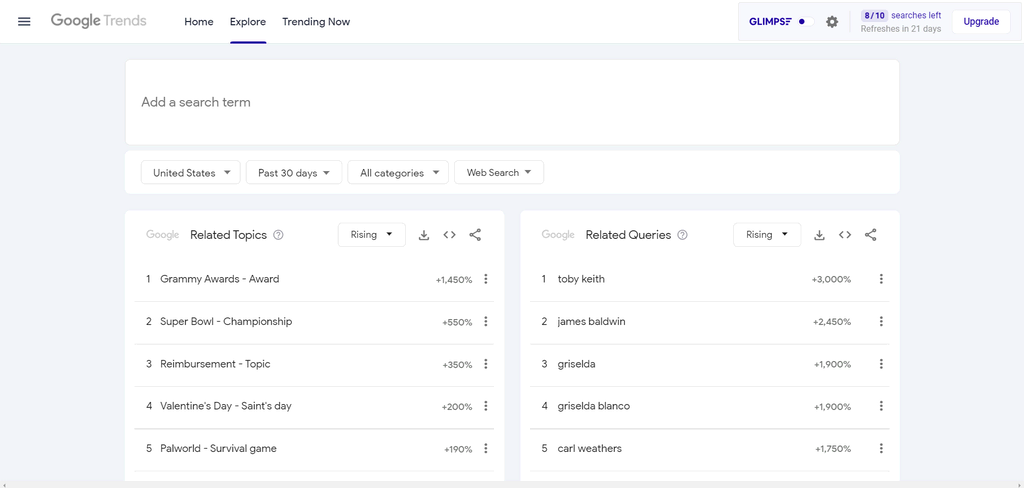Image resolution: width=1024 pixels, height=488 pixels.
Task: Expand the United States region dropdown
Action: 191,173
